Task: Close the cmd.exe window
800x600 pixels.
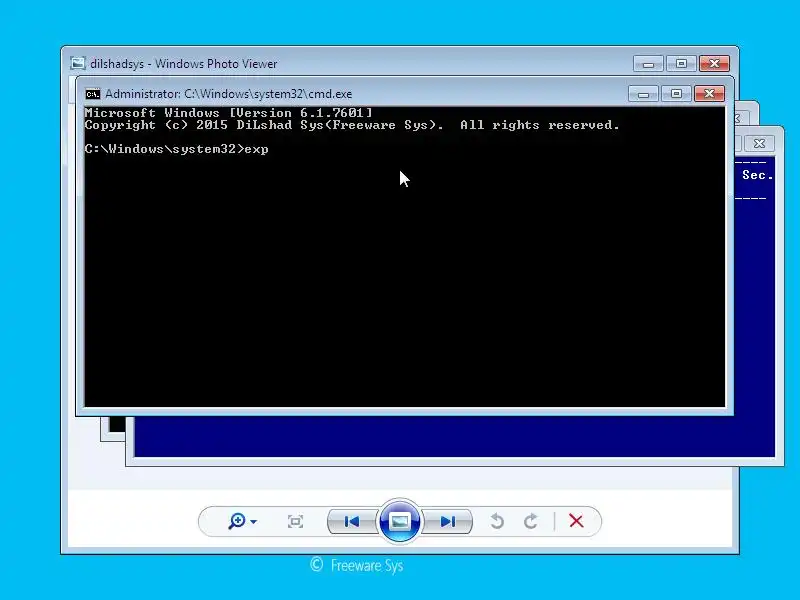Action: coord(709,94)
